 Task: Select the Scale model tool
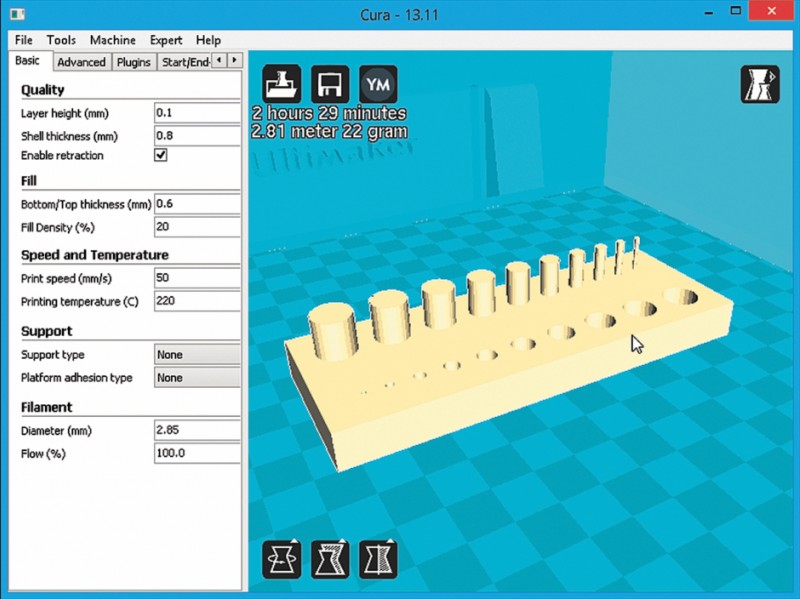(x=330, y=560)
